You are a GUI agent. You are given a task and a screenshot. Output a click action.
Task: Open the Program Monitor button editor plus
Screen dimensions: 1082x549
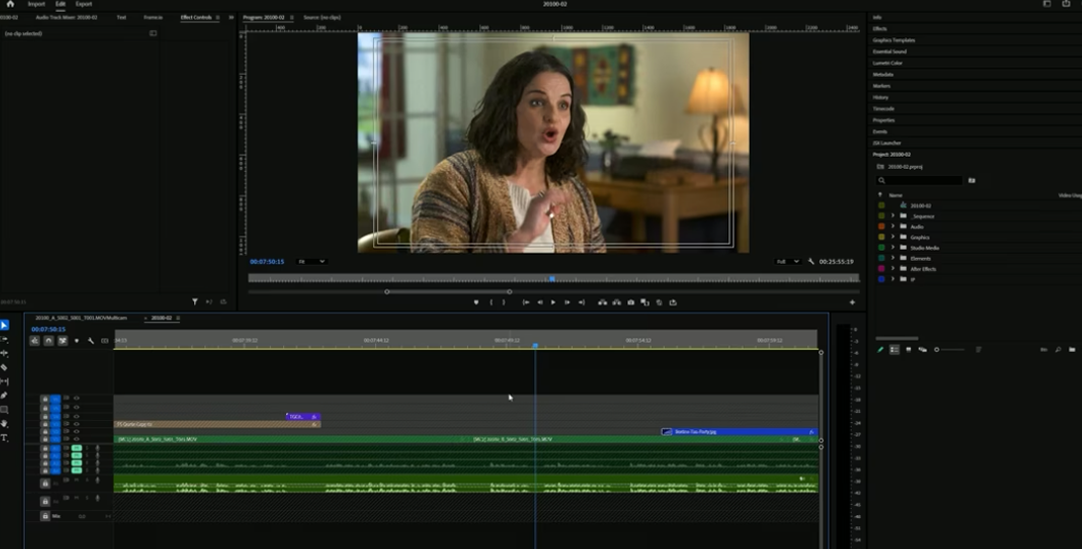pos(852,302)
